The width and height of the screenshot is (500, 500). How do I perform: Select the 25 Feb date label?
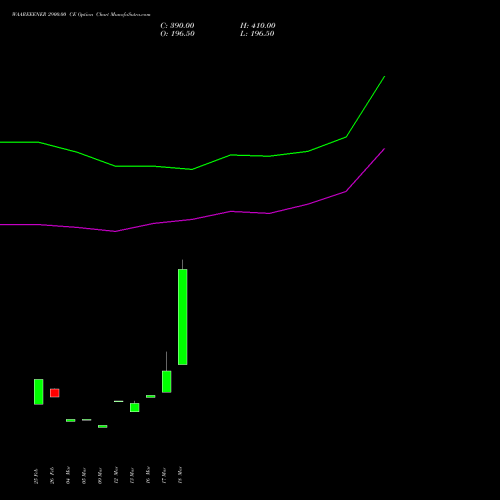click(37, 476)
